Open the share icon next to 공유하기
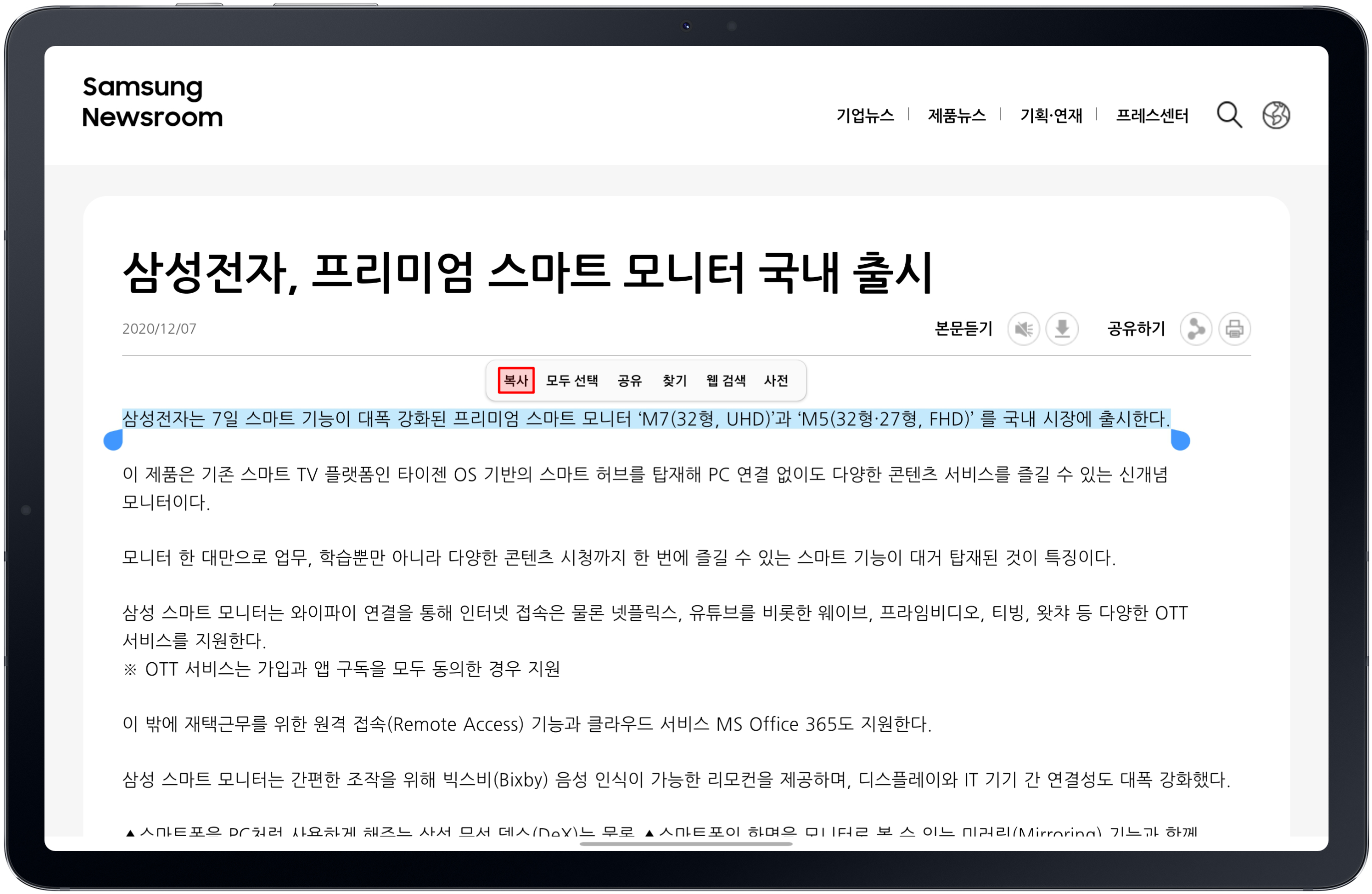Image resolution: width=1372 pixels, height=894 pixels. pyautogui.click(x=1196, y=329)
